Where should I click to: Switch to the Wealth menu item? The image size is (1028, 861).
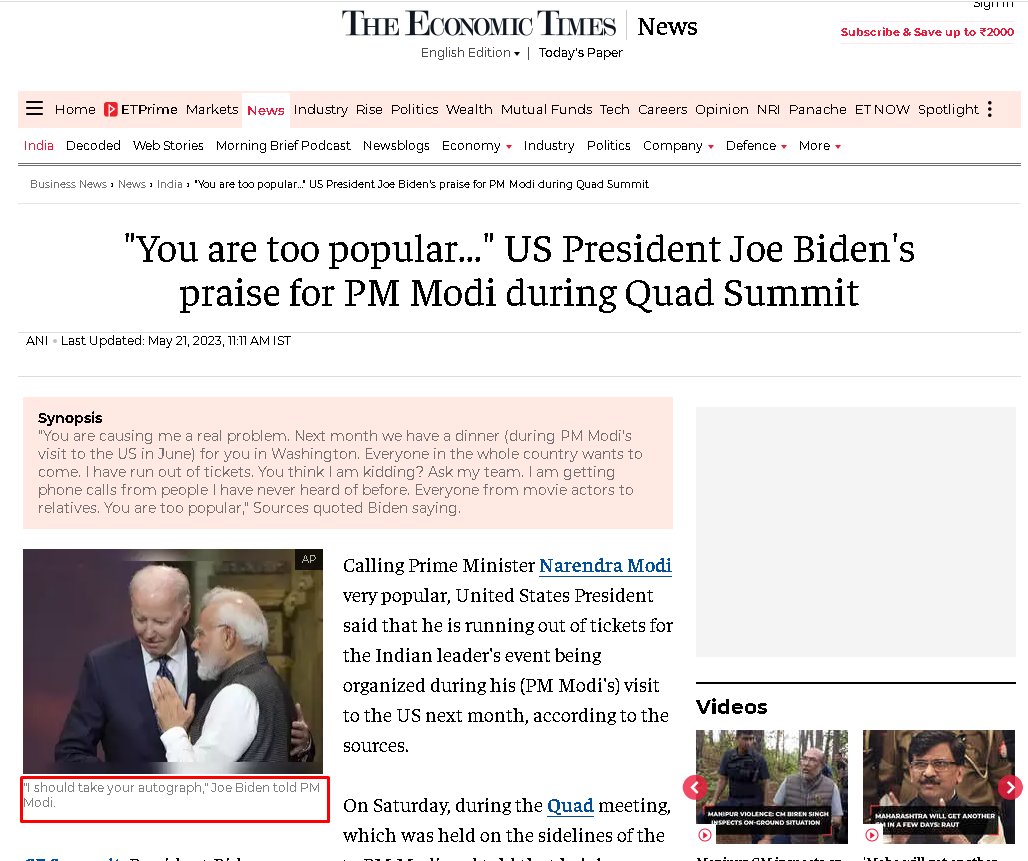click(x=469, y=110)
